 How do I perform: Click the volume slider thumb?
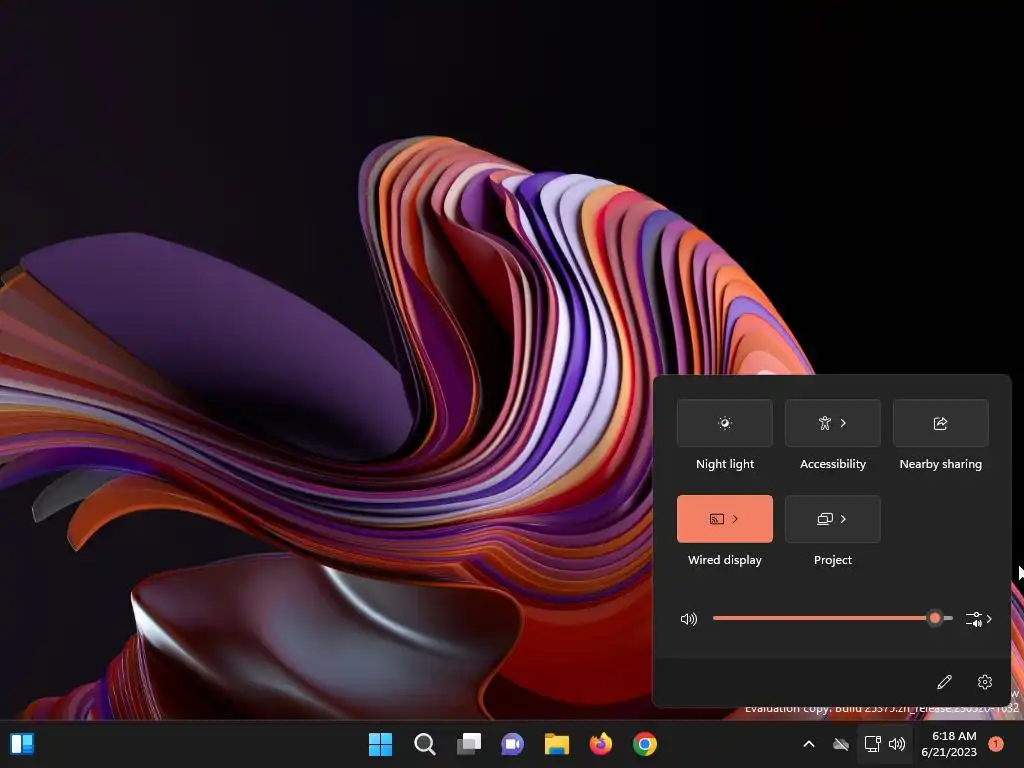pos(935,618)
